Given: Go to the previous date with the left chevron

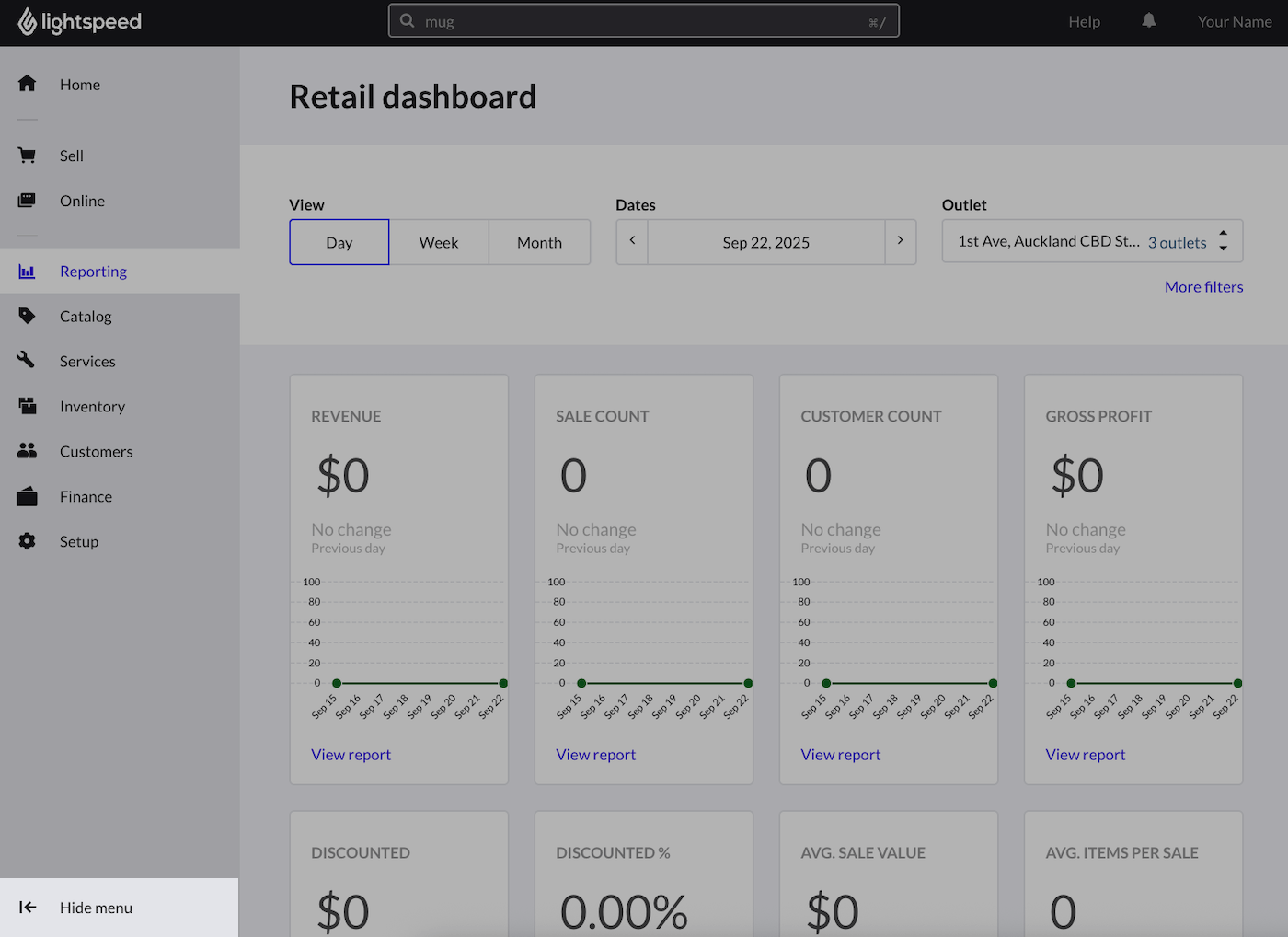Looking at the screenshot, I should coord(631,241).
